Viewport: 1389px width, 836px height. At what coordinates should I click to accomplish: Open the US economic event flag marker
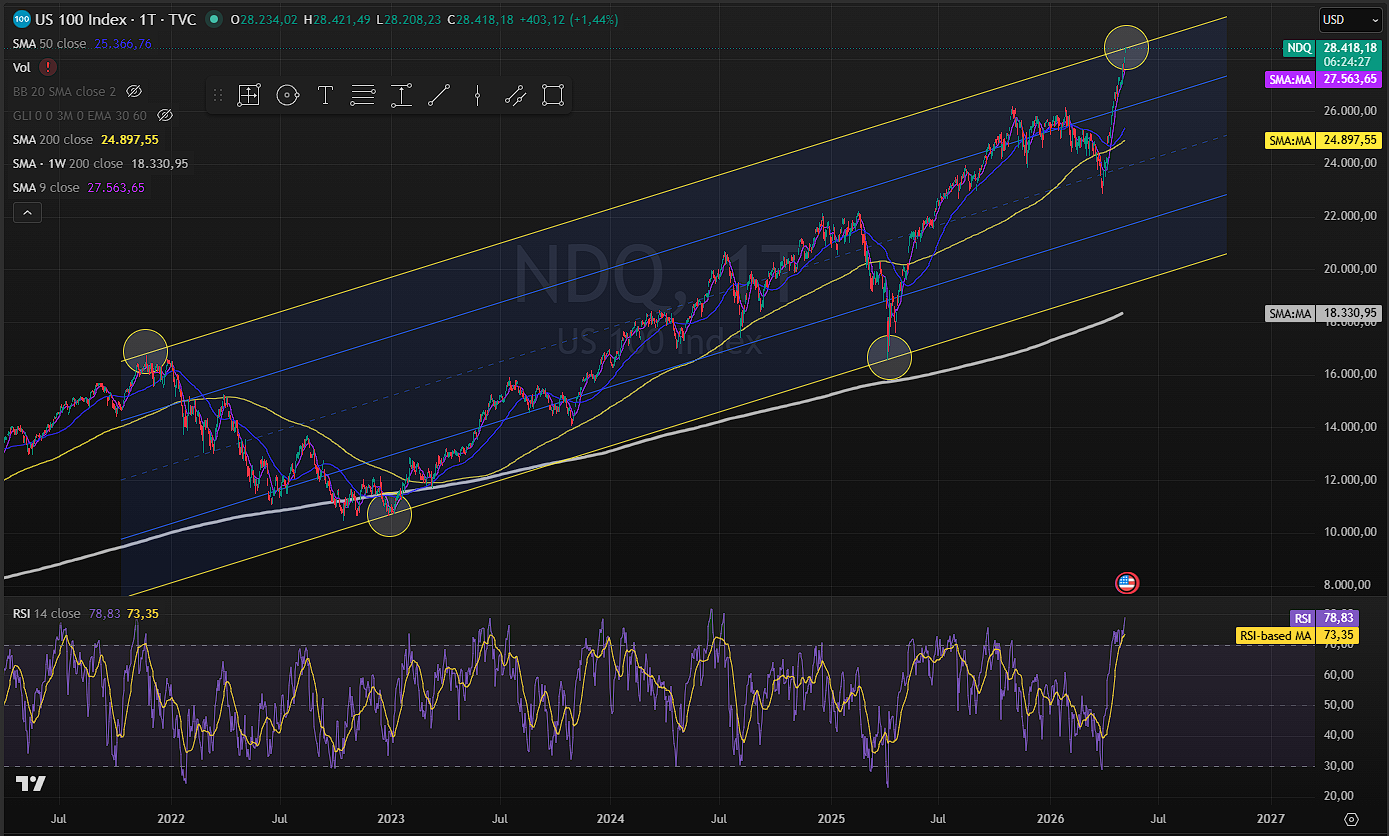point(1127,583)
